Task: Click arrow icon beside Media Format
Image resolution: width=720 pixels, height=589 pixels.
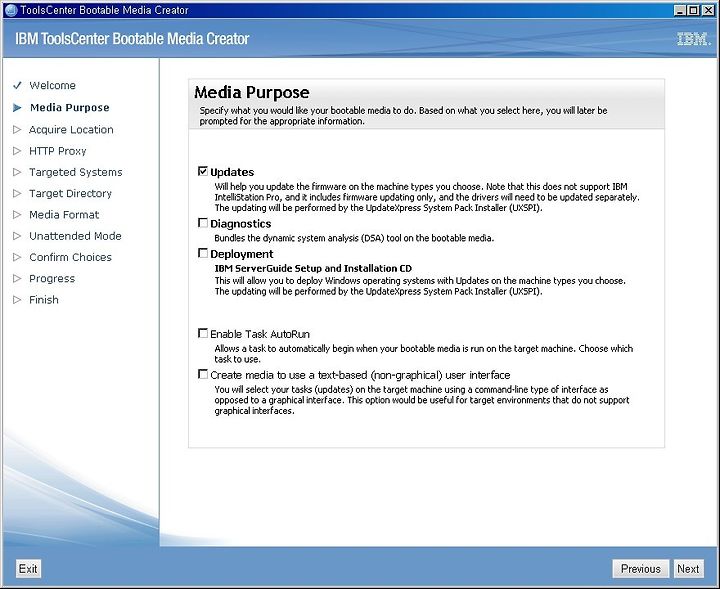Action: [17, 214]
